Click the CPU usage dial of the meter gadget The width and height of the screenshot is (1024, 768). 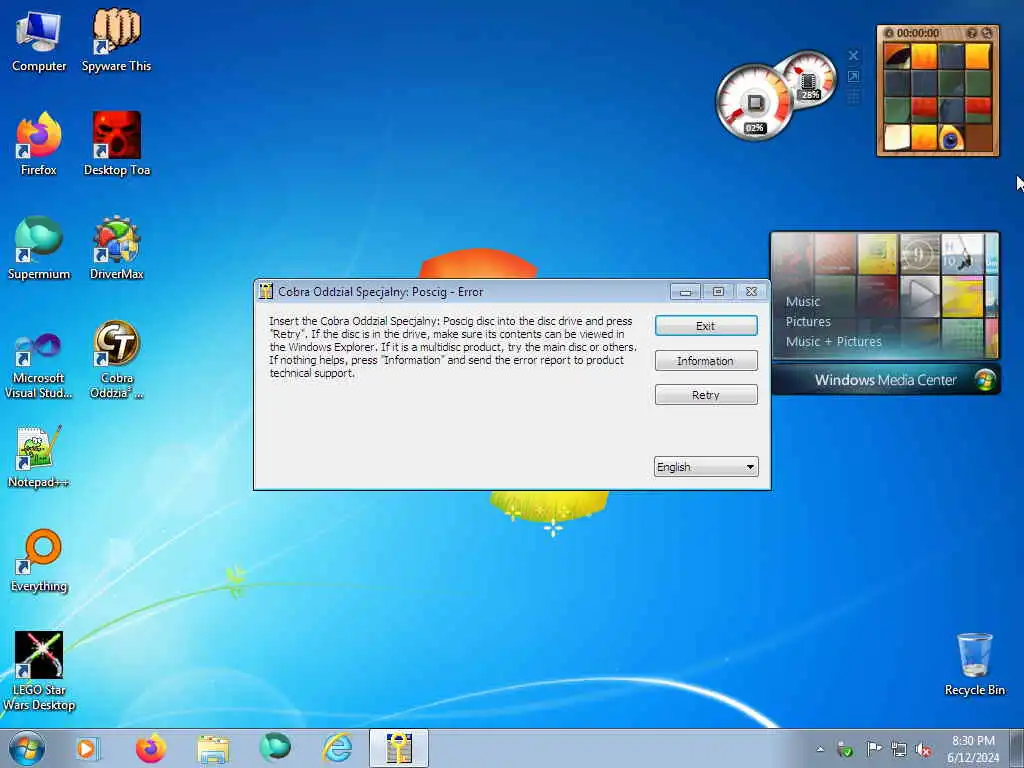[754, 103]
